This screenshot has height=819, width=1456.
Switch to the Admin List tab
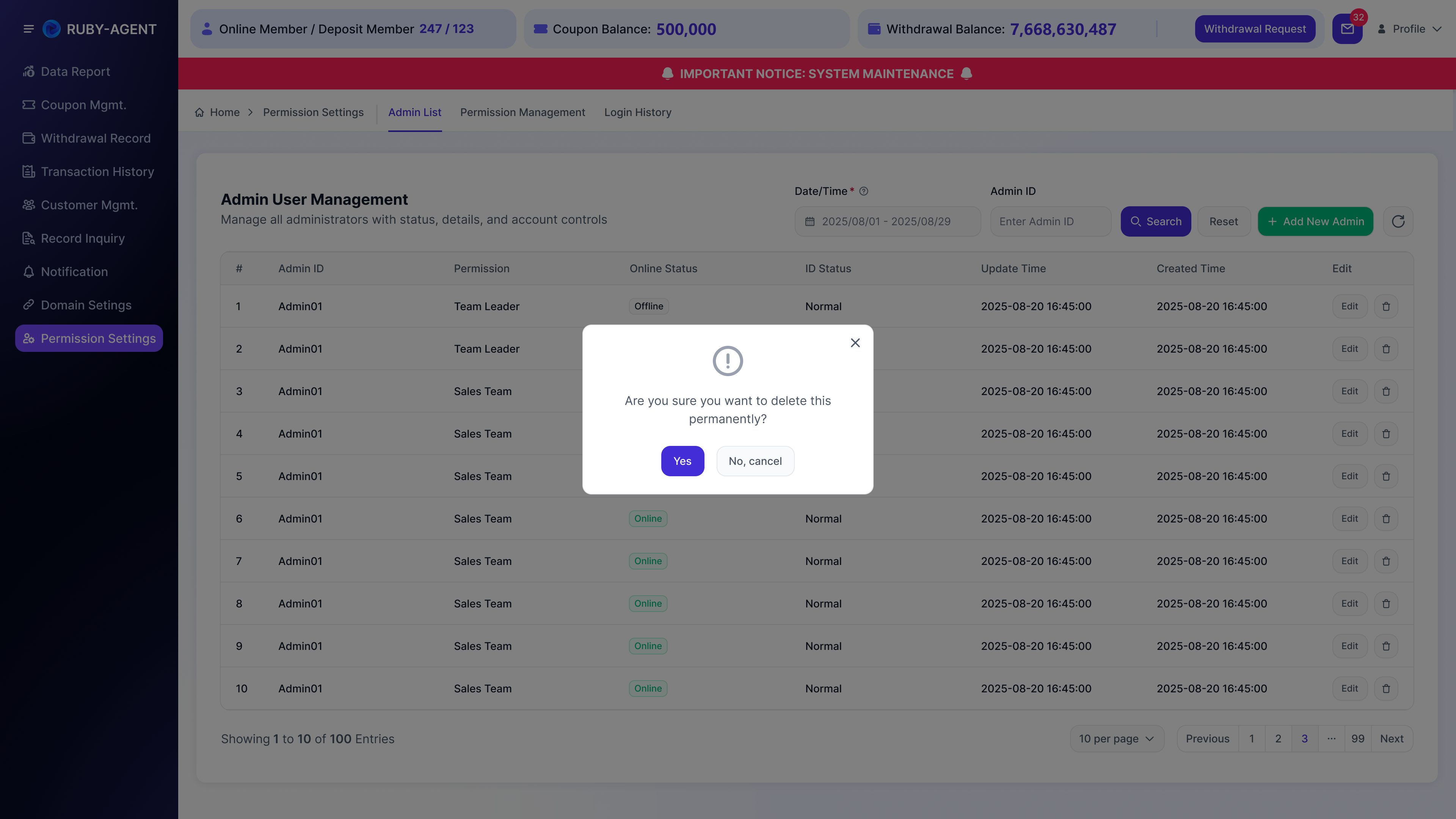tap(415, 113)
